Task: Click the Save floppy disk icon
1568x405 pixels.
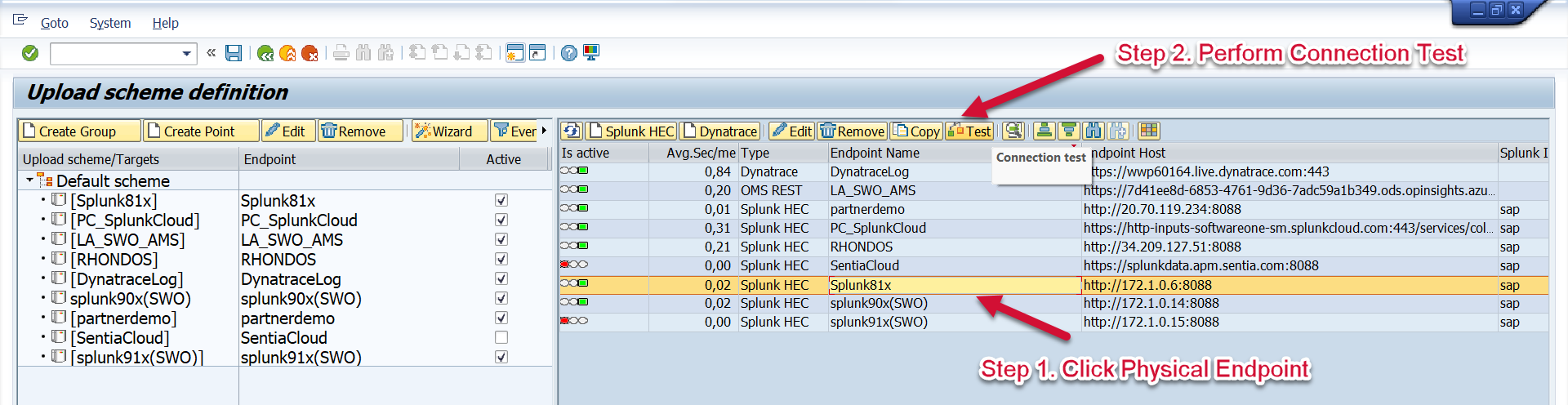Action: pyautogui.click(x=234, y=53)
